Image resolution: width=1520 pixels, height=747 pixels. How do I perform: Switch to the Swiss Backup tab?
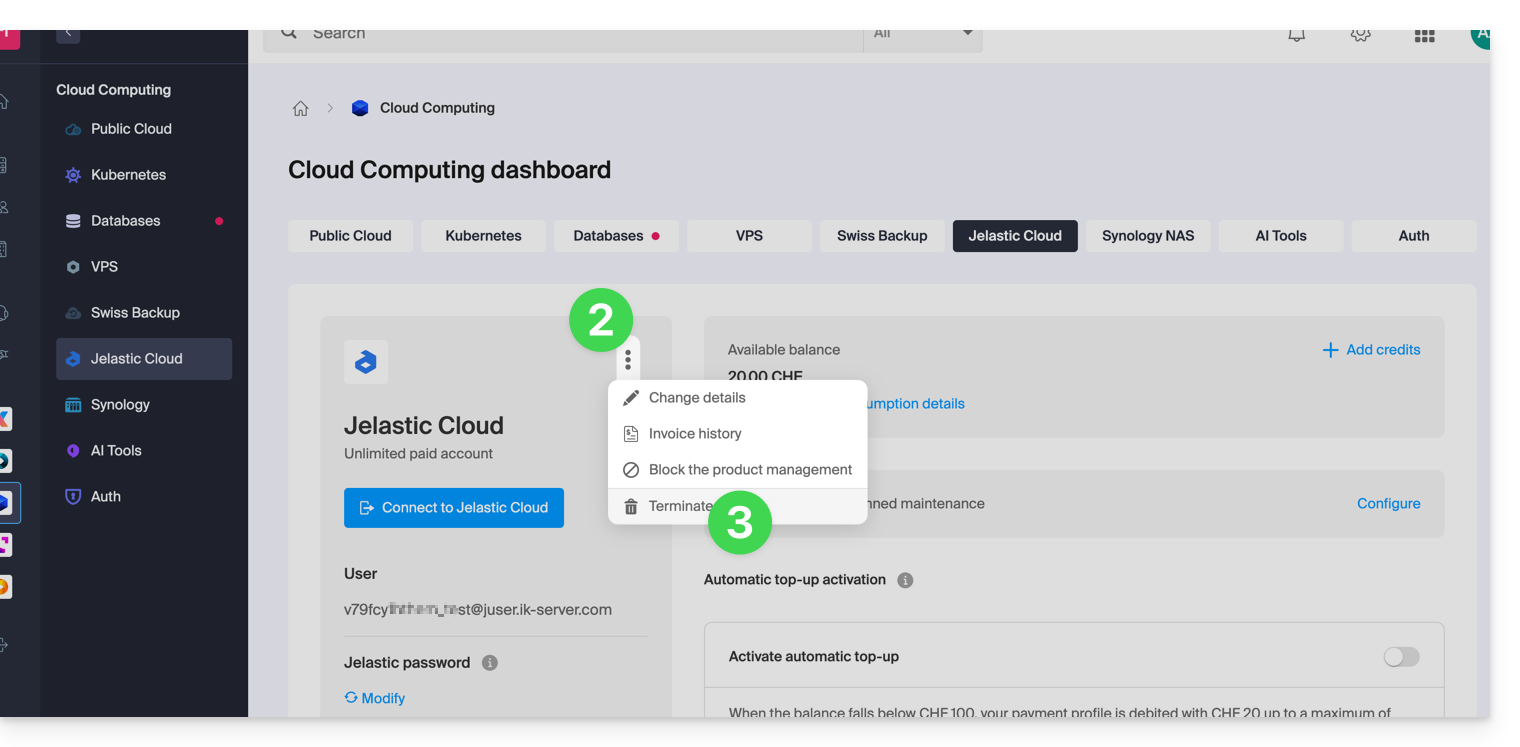(x=881, y=236)
